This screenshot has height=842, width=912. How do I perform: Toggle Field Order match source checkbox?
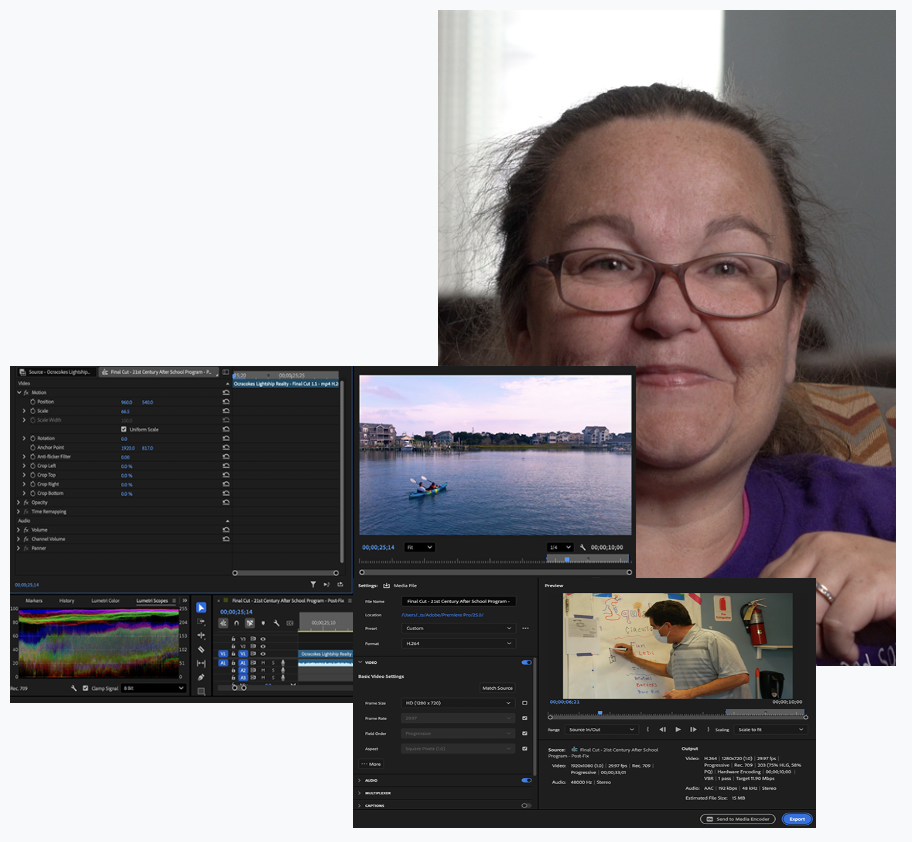525,733
